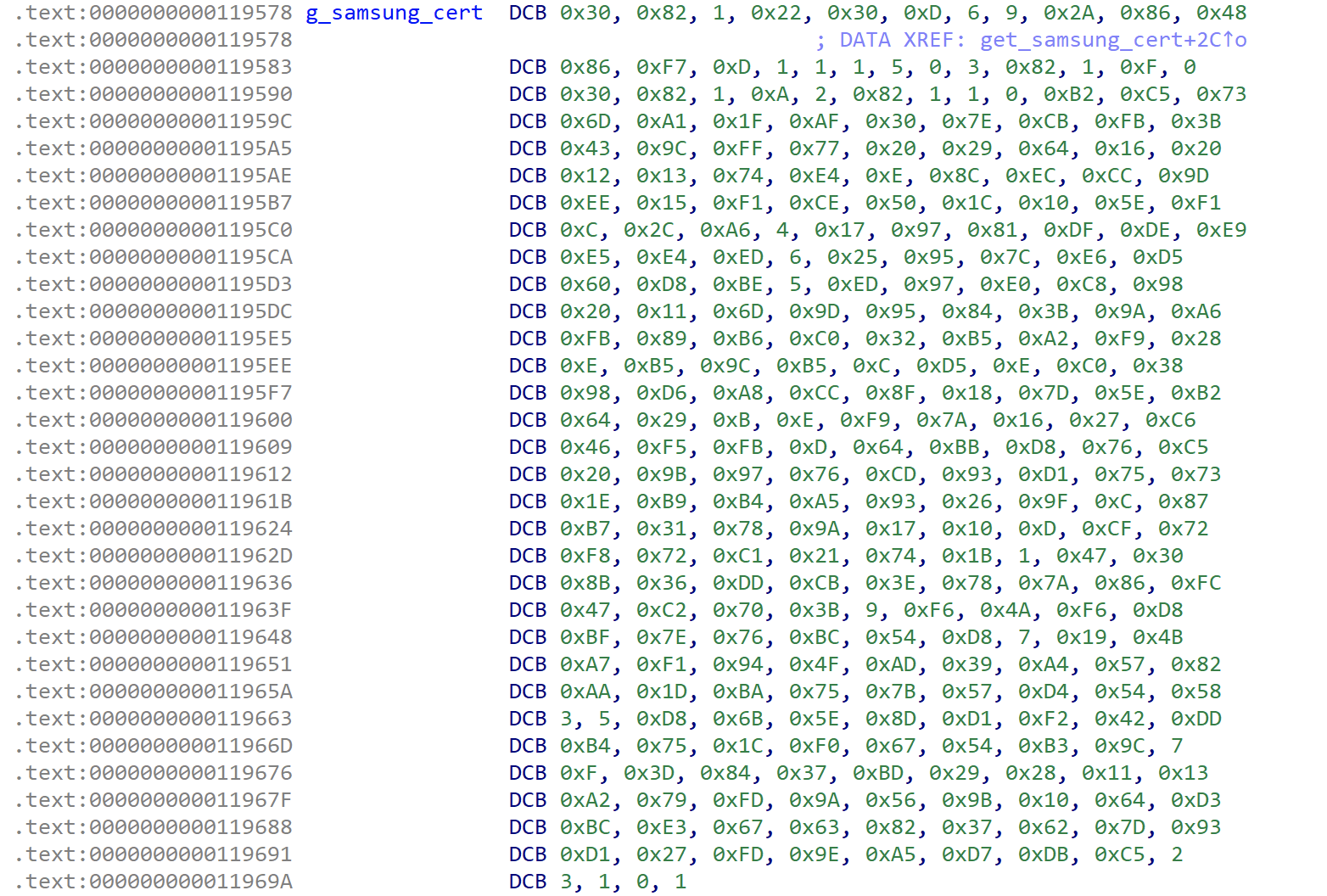1327x896 pixels.
Task: Click address .text:000000000011965A
Action: pyautogui.click(x=154, y=692)
